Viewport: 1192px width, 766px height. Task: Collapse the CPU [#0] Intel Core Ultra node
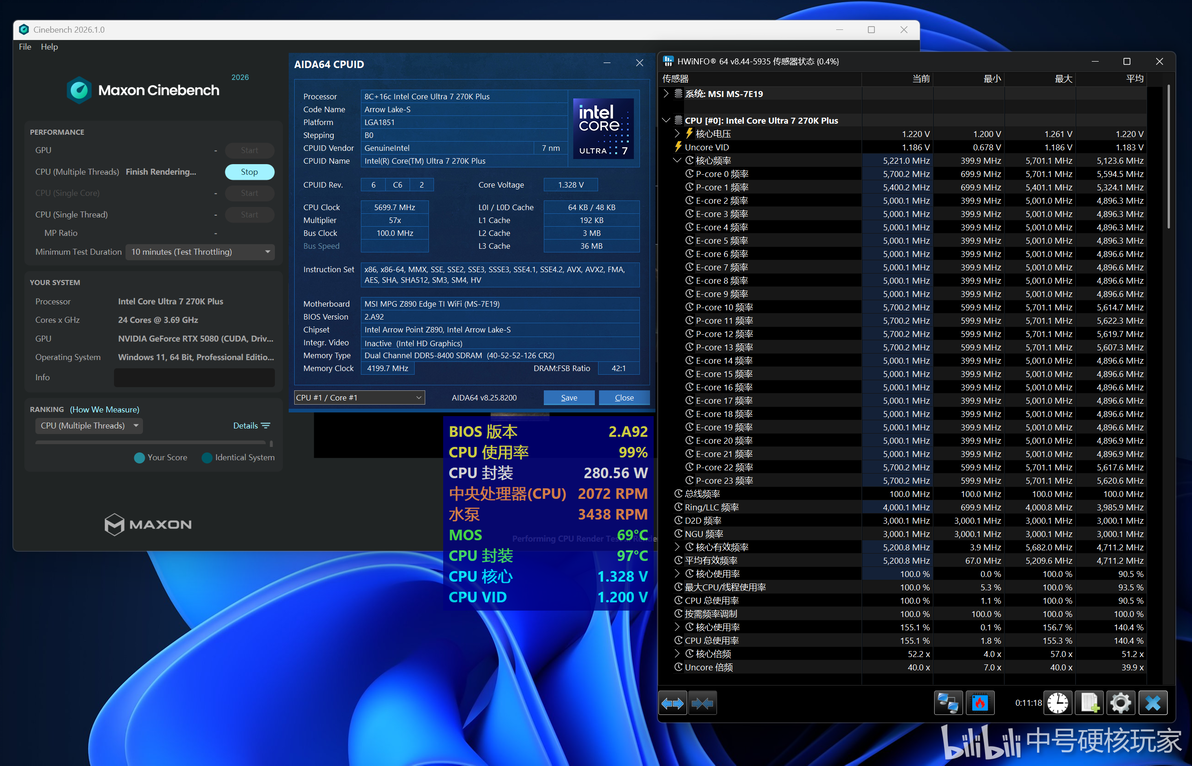pyautogui.click(x=666, y=120)
